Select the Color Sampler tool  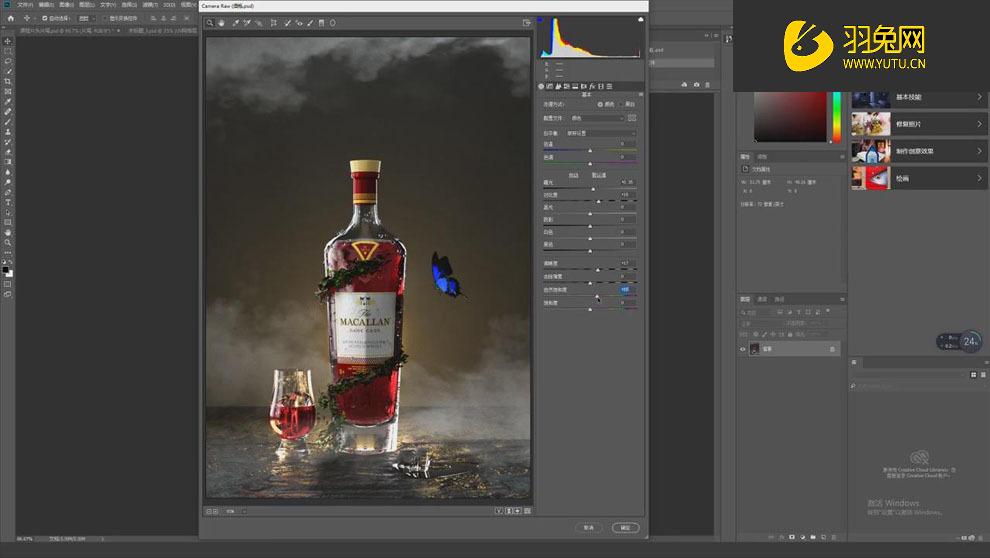(247, 23)
